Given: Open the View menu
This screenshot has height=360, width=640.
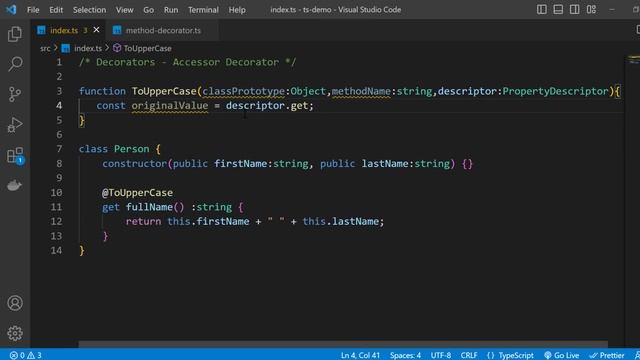Looking at the screenshot, I should pyautogui.click(x=124, y=10).
